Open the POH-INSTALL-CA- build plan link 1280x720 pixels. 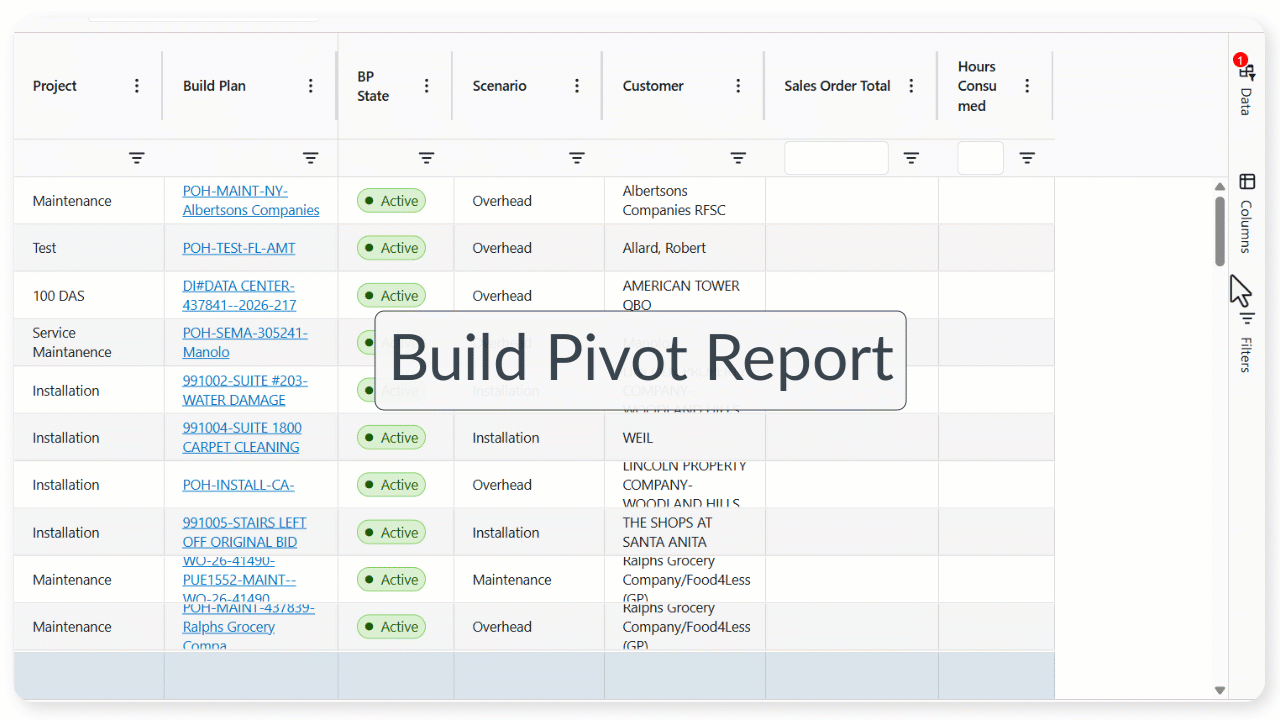coord(238,485)
